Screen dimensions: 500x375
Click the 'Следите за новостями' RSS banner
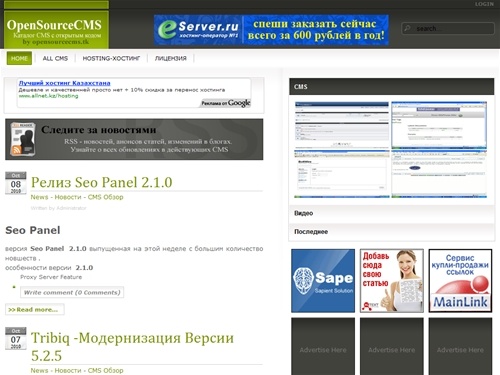click(134, 139)
